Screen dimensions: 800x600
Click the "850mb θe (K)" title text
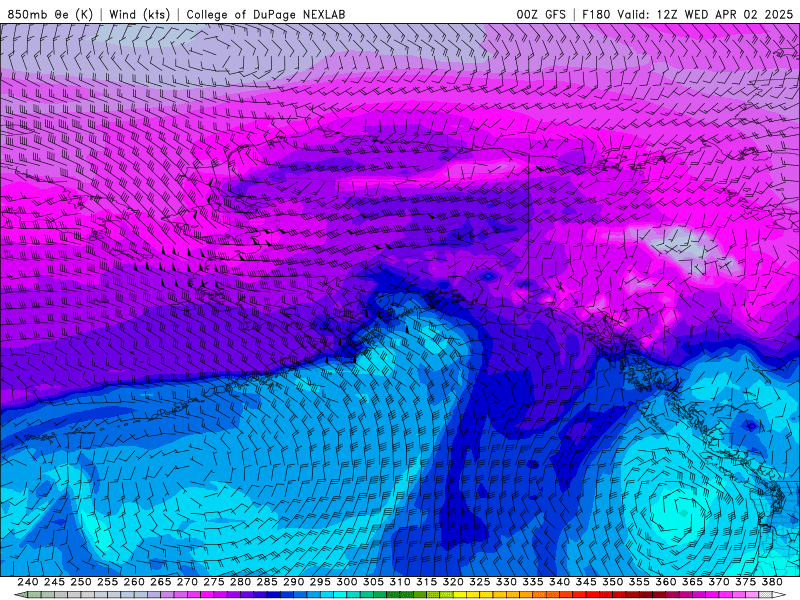point(50,14)
